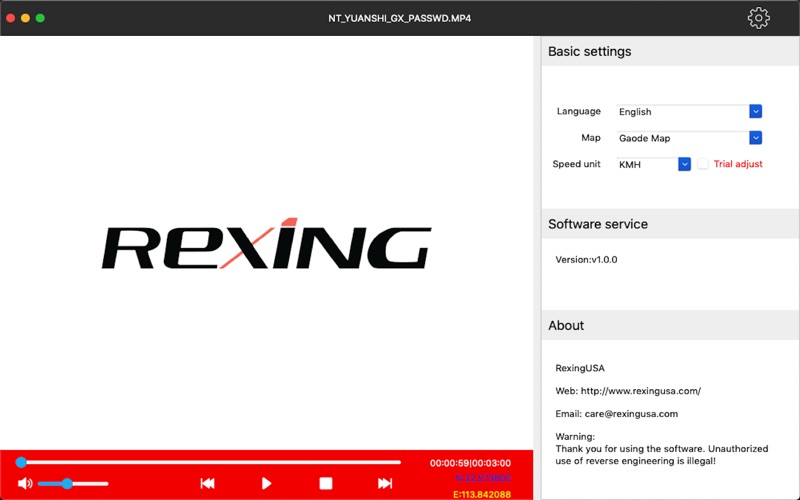Screen dimensions: 800x500
Task: Stop the video with the stop button
Action: point(326,483)
